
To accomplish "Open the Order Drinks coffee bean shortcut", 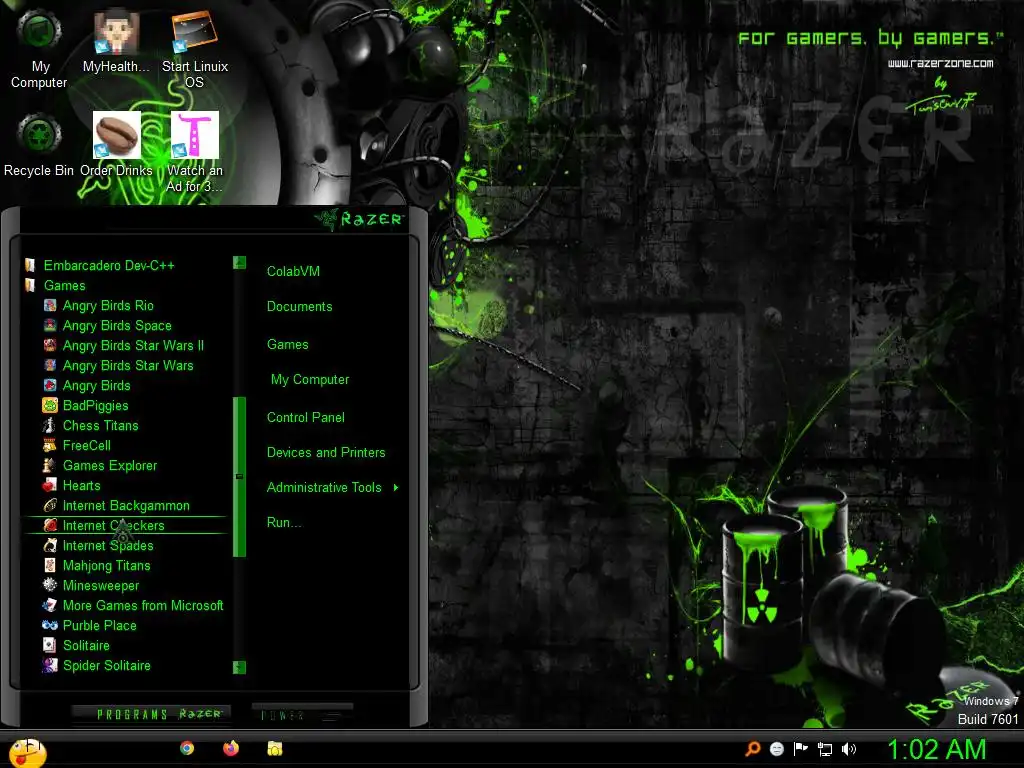I will point(116,144).
